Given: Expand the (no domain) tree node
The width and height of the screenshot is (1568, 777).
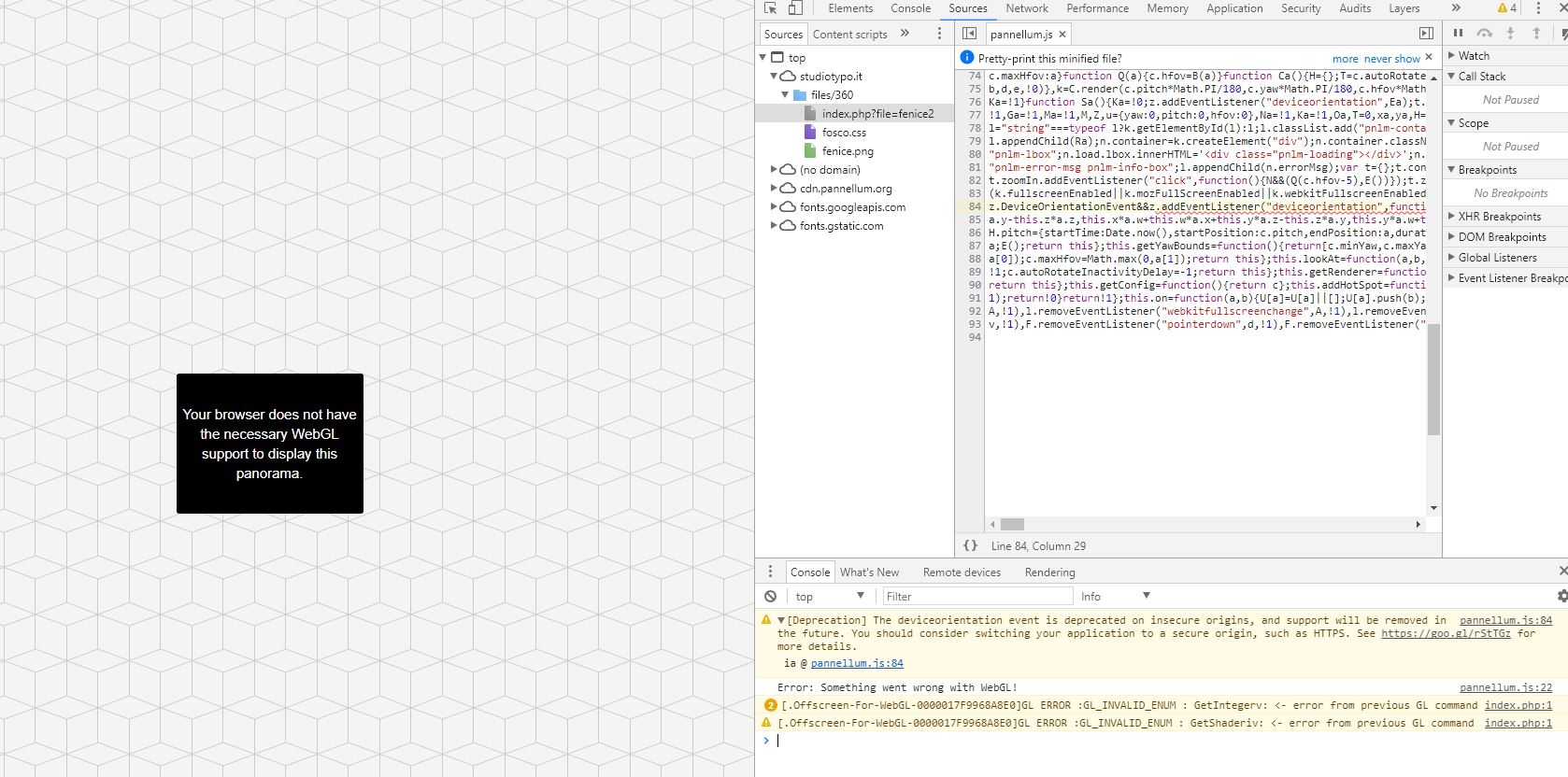Looking at the screenshot, I should (774, 169).
